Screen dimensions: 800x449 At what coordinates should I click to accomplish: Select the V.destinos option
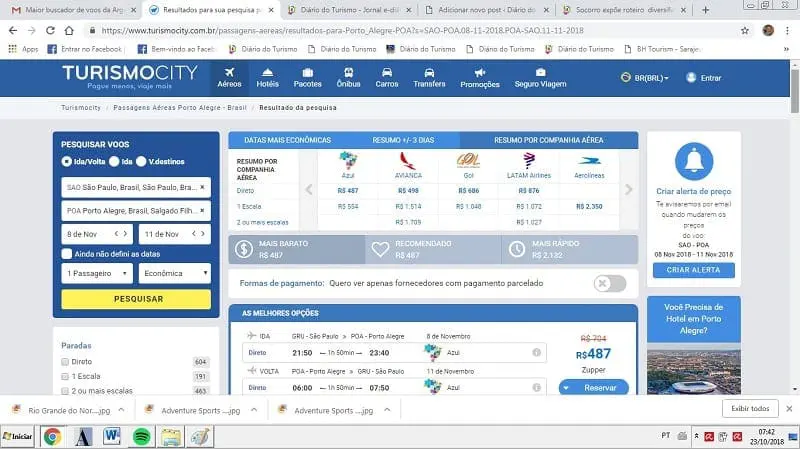[x=141, y=161]
